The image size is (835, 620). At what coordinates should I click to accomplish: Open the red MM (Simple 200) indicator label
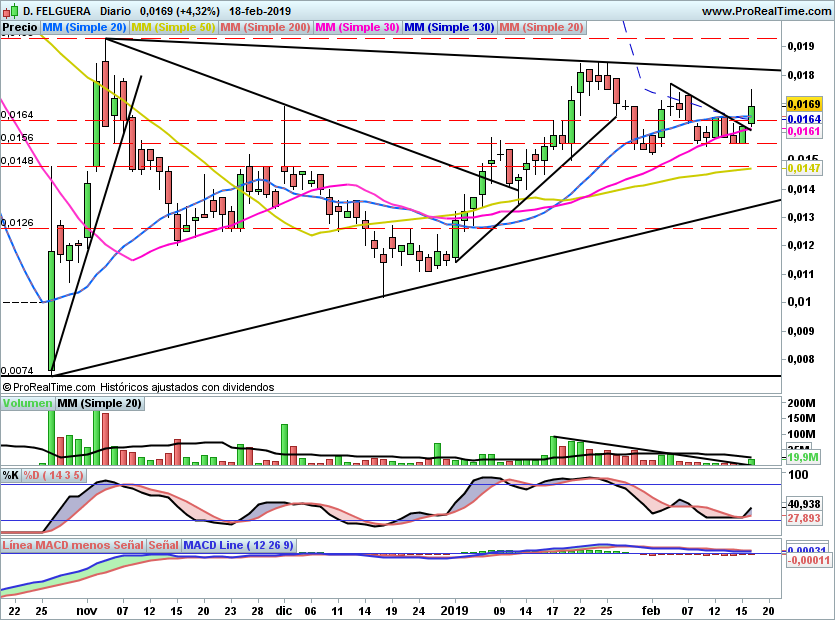click(x=265, y=27)
